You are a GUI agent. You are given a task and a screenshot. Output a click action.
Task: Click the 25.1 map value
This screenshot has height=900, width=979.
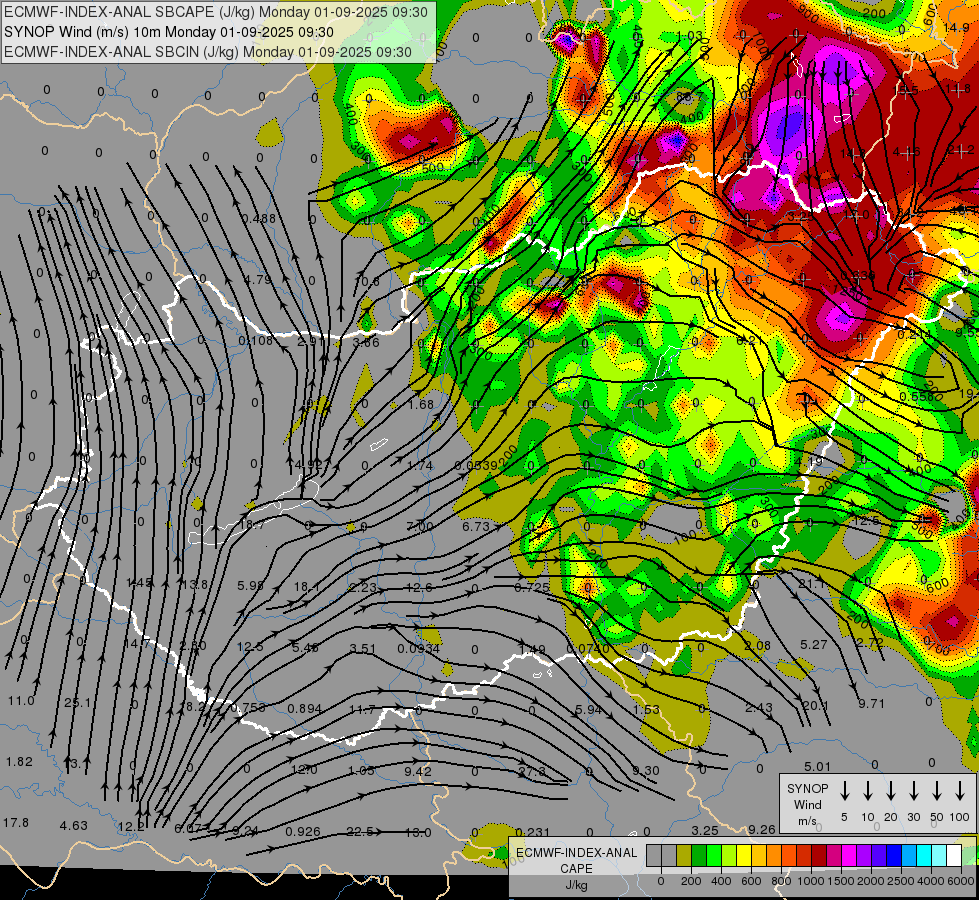[x=77, y=703]
